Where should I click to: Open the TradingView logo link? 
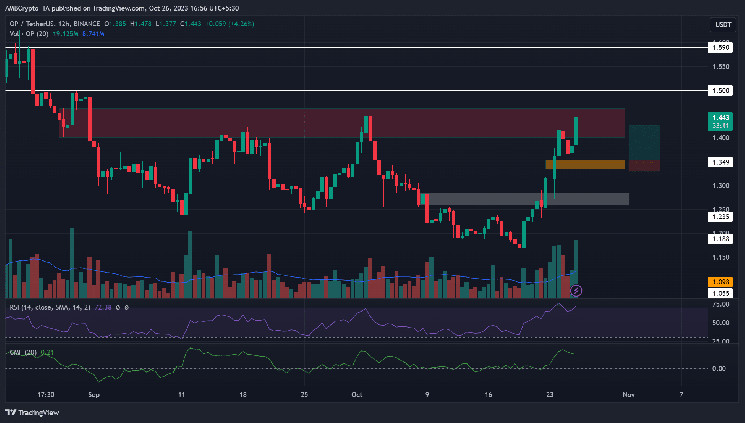(32, 412)
